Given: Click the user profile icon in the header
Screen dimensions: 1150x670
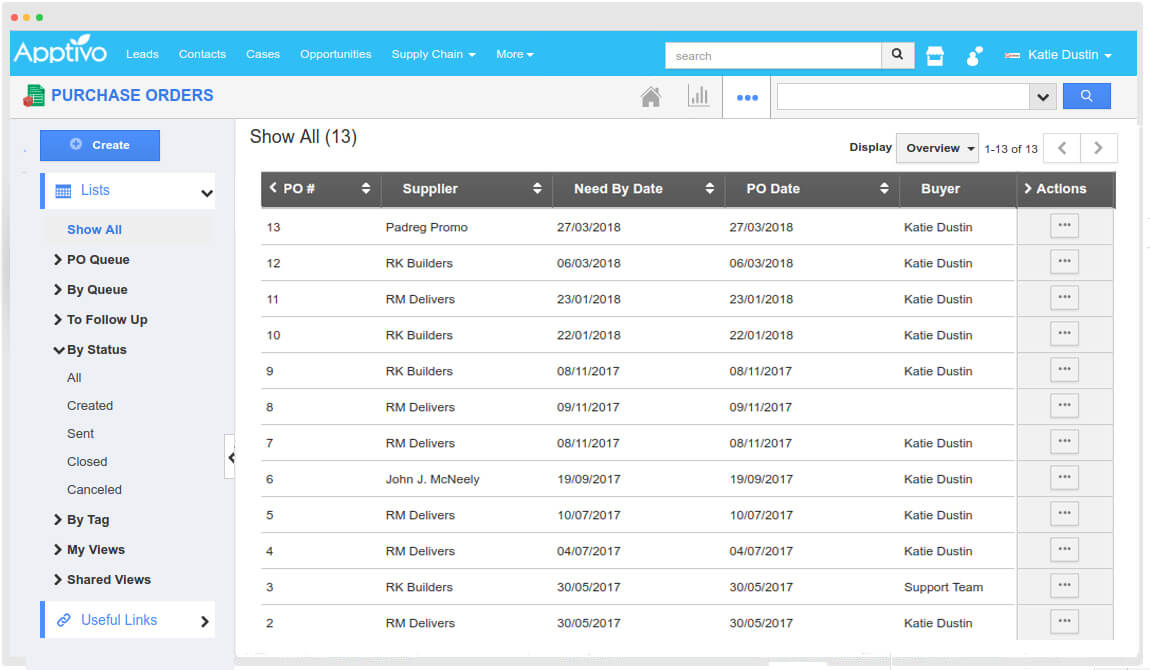Looking at the screenshot, I should click(x=973, y=54).
